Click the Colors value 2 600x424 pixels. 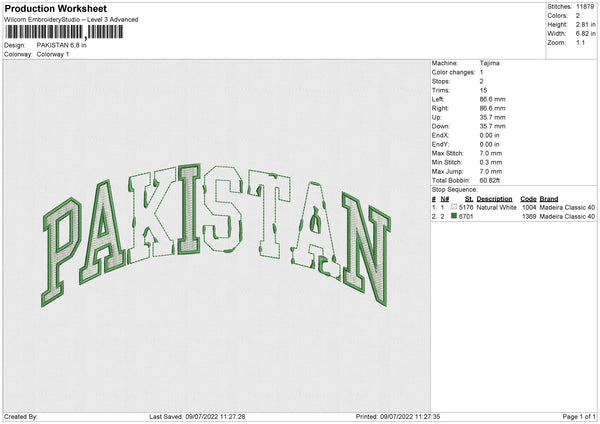coord(578,16)
